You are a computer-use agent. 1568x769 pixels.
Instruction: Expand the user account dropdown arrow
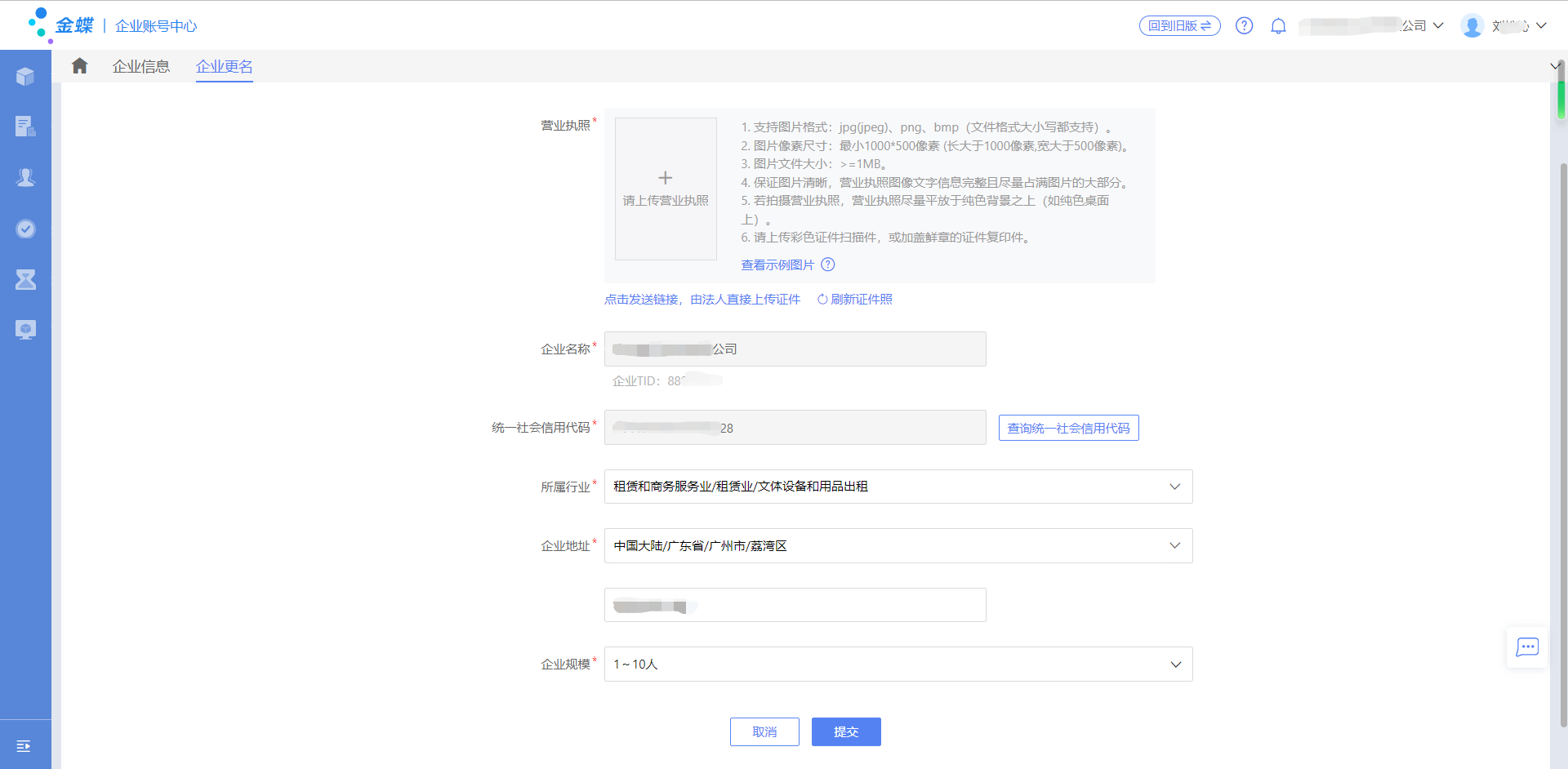1541,26
